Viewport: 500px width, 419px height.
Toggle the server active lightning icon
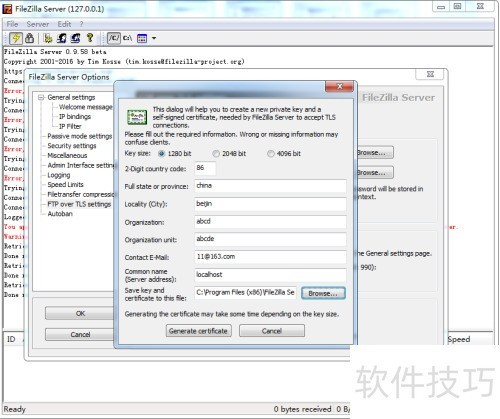click(16, 38)
